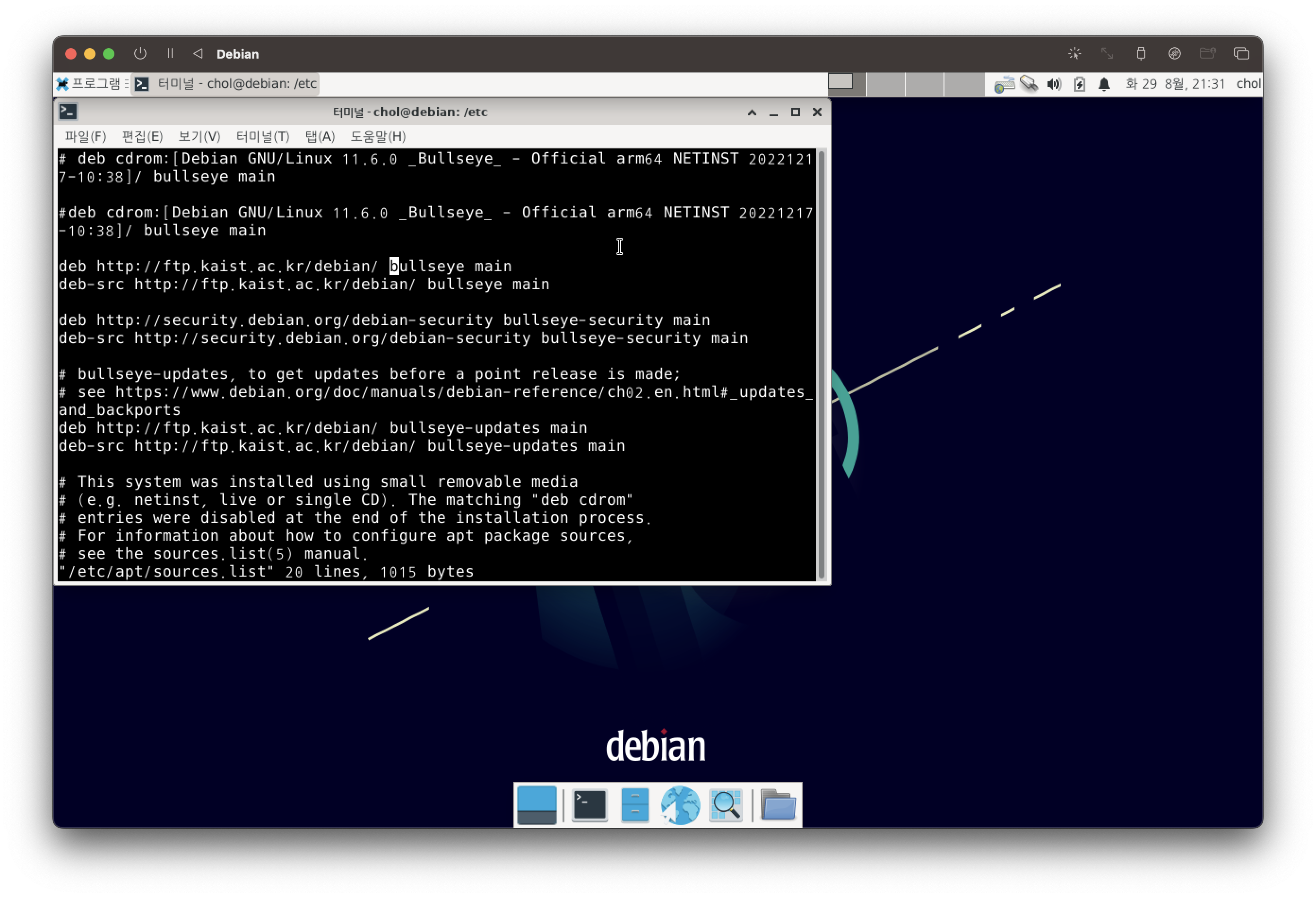Select the terminal task button in the panel
1316x898 pixels.
[225, 84]
